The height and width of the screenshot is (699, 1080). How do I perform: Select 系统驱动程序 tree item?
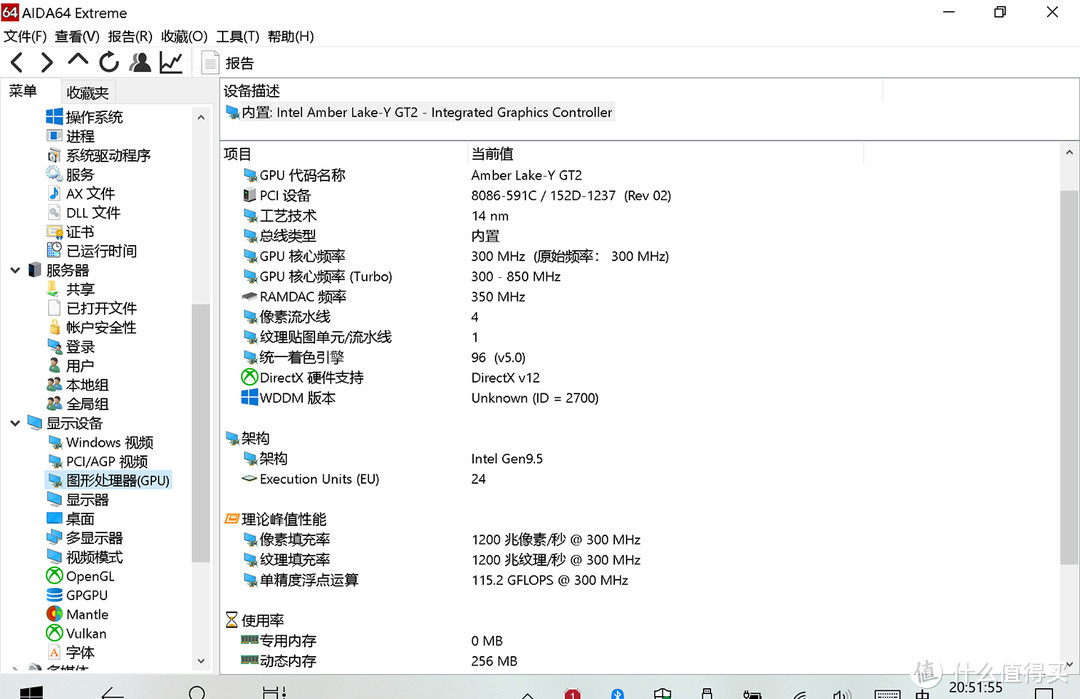(x=98, y=155)
